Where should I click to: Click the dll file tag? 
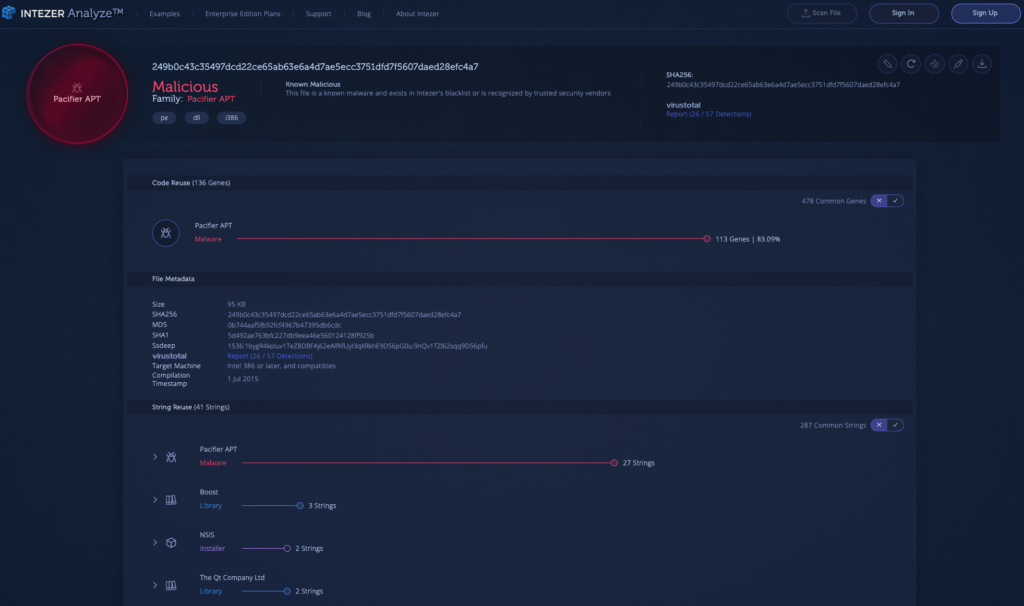click(198, 118)
